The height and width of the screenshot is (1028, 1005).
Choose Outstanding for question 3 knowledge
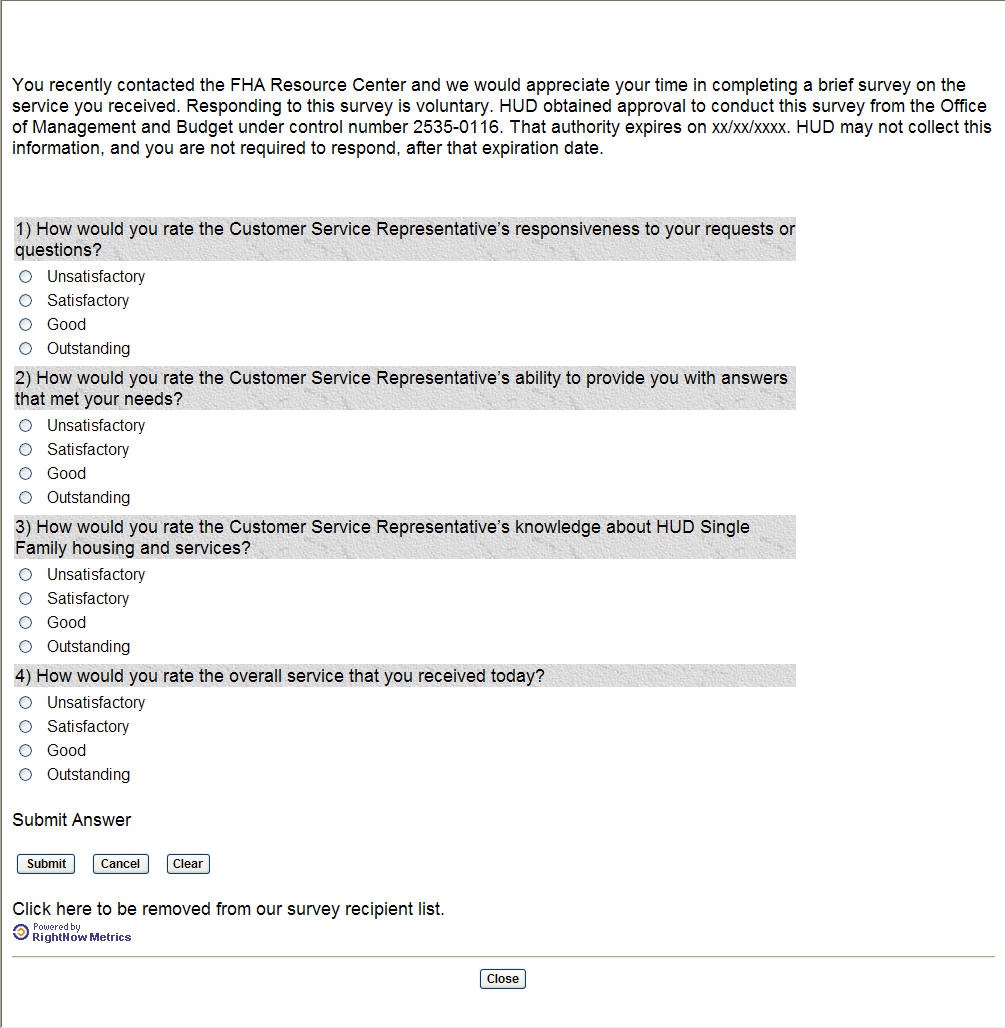click(x=26, y=646)
